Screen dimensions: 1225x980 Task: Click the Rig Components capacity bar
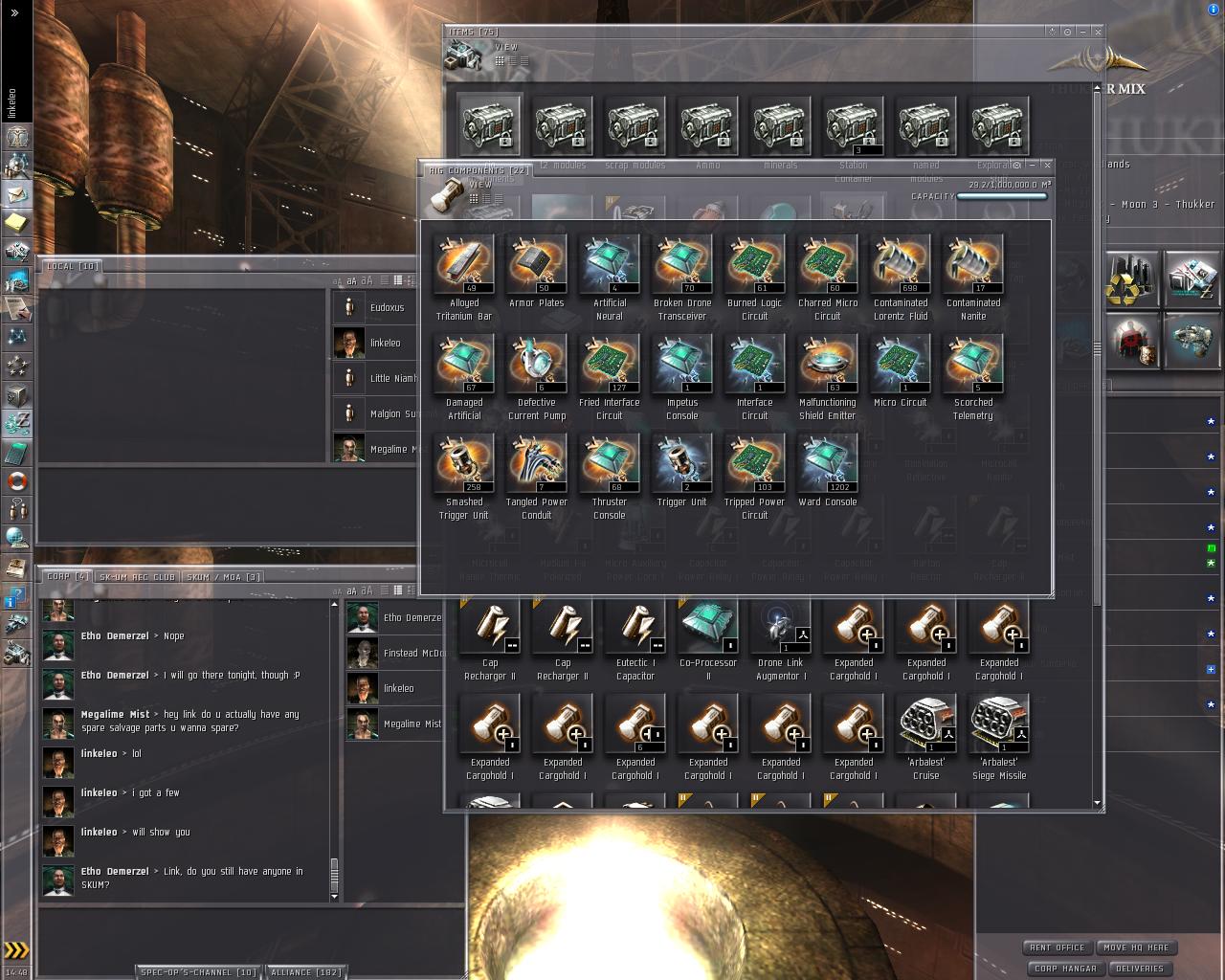coord(1001,196)
